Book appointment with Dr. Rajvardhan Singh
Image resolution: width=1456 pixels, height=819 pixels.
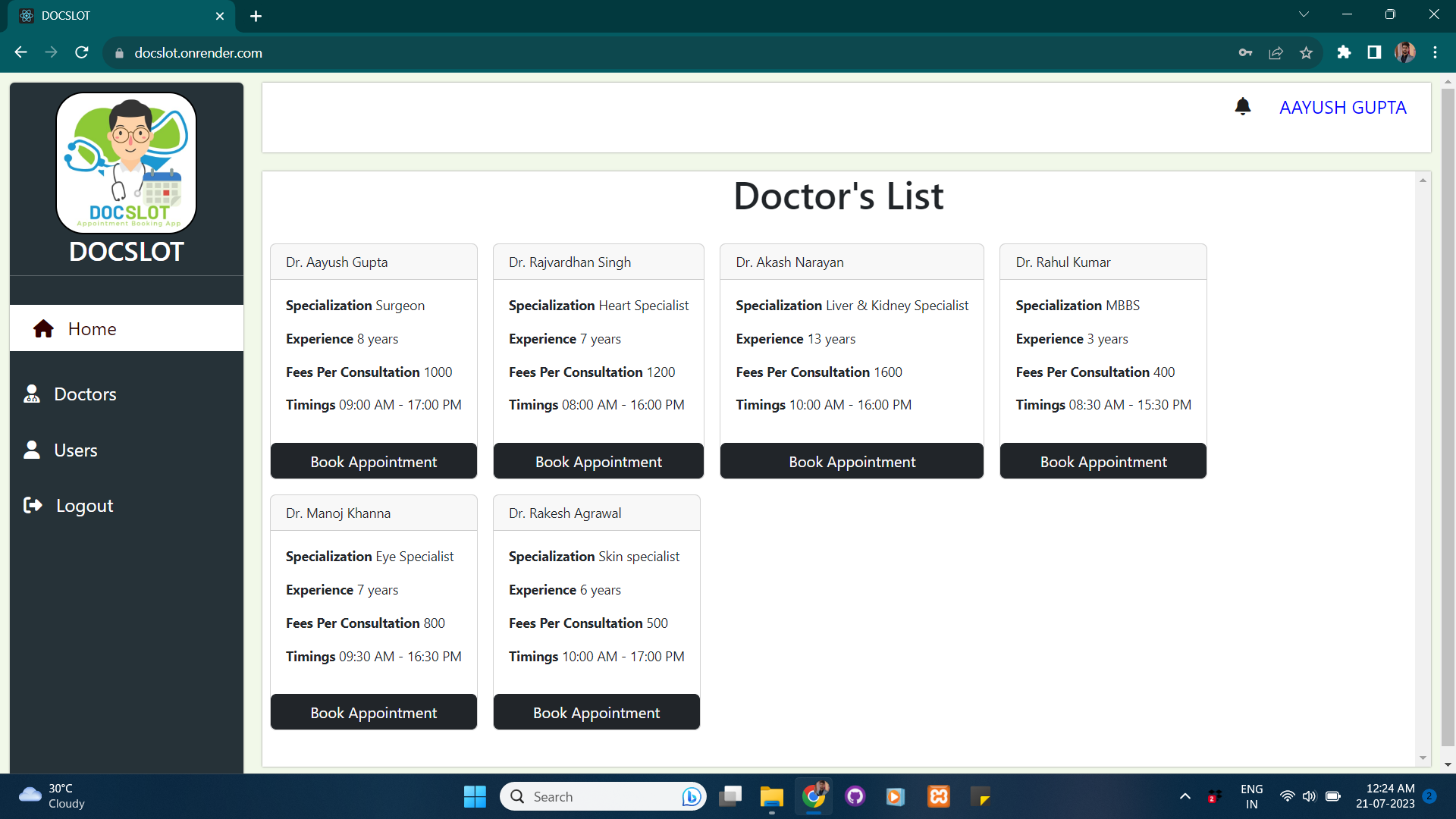(598, 460)
